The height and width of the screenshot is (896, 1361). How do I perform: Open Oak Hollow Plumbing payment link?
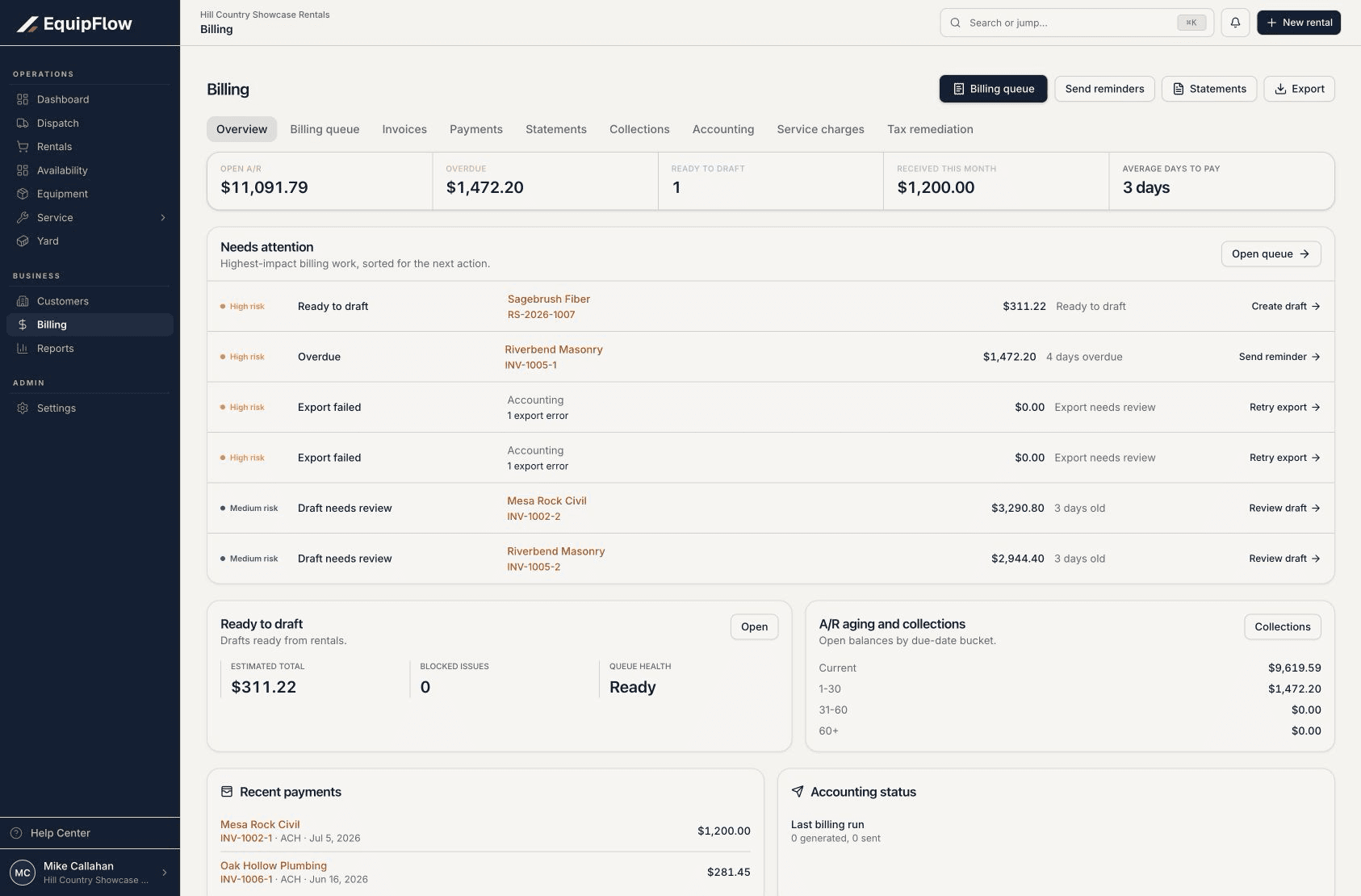click(x=274, y=865)
